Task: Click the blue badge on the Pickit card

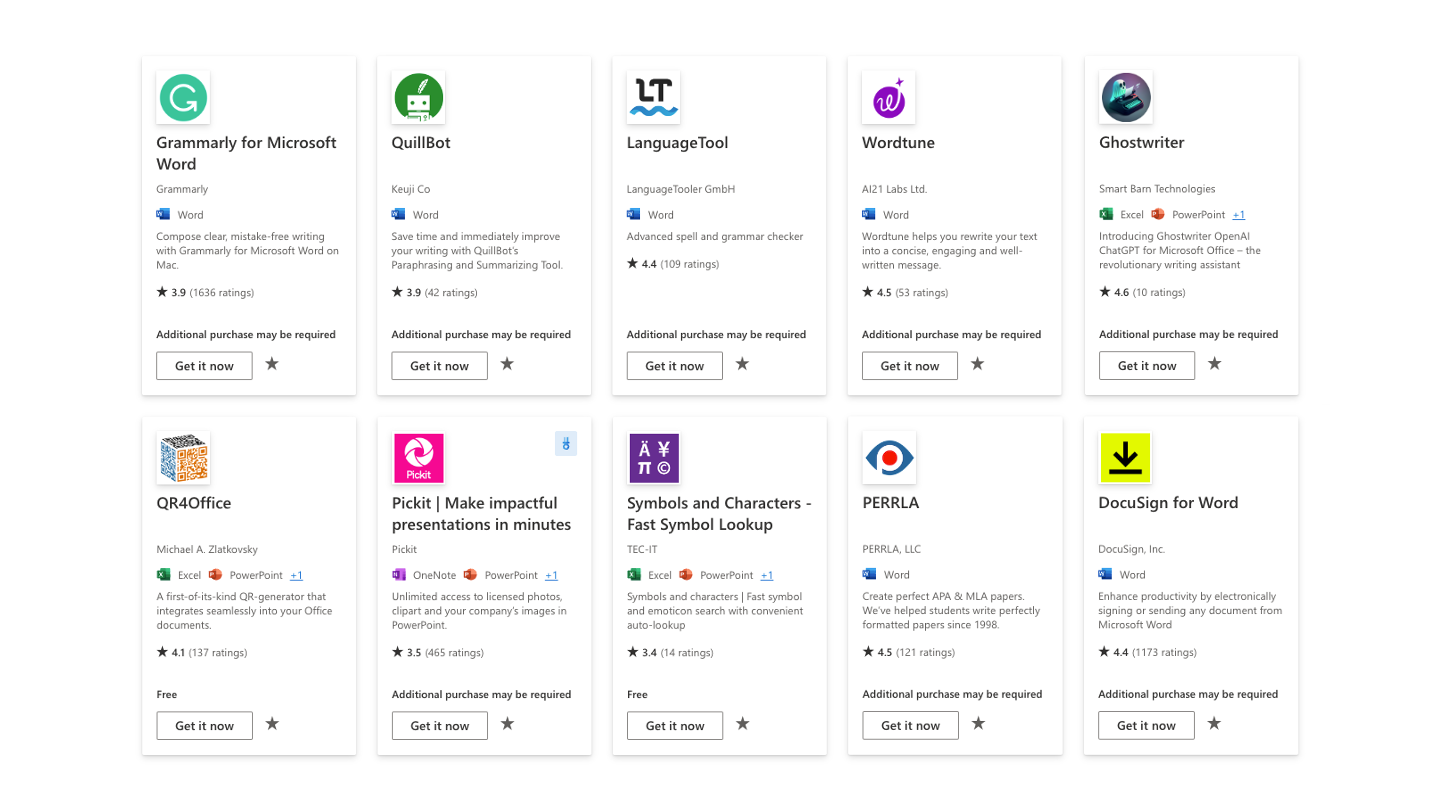Action: 566,443
